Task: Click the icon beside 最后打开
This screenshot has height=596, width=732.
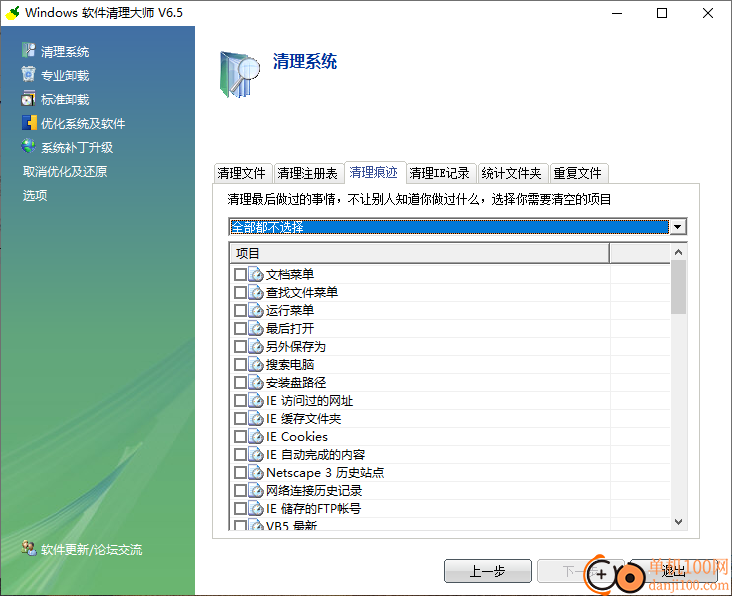Action: pyautogui.click(x=256, y=329)
